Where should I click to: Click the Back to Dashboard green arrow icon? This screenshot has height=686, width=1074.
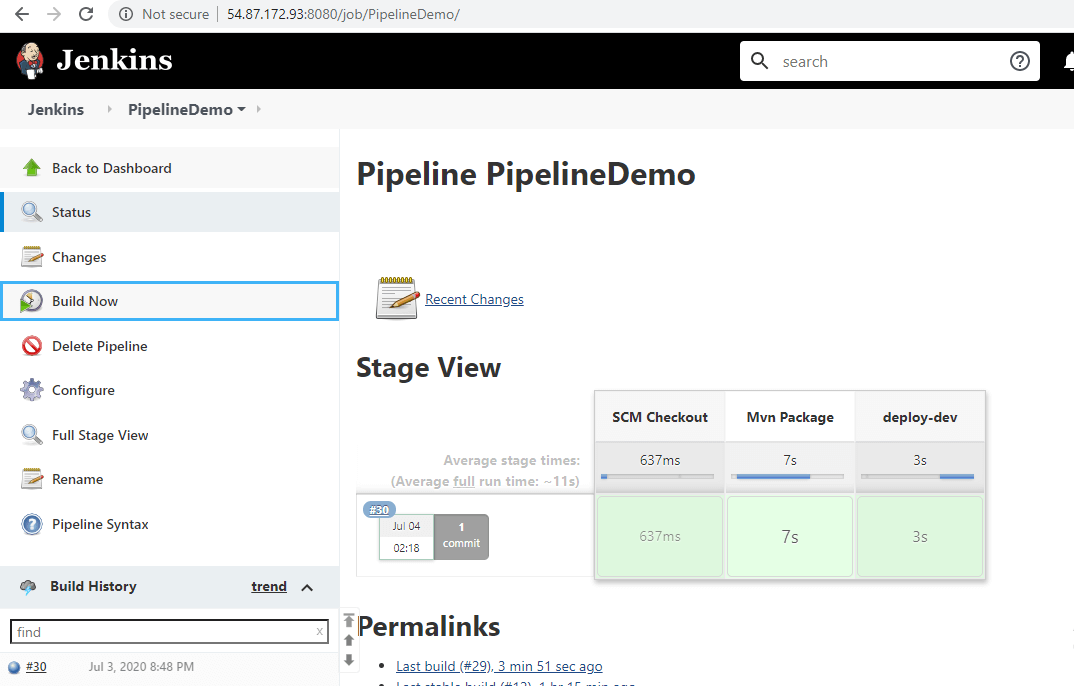[x=32, y=168]
